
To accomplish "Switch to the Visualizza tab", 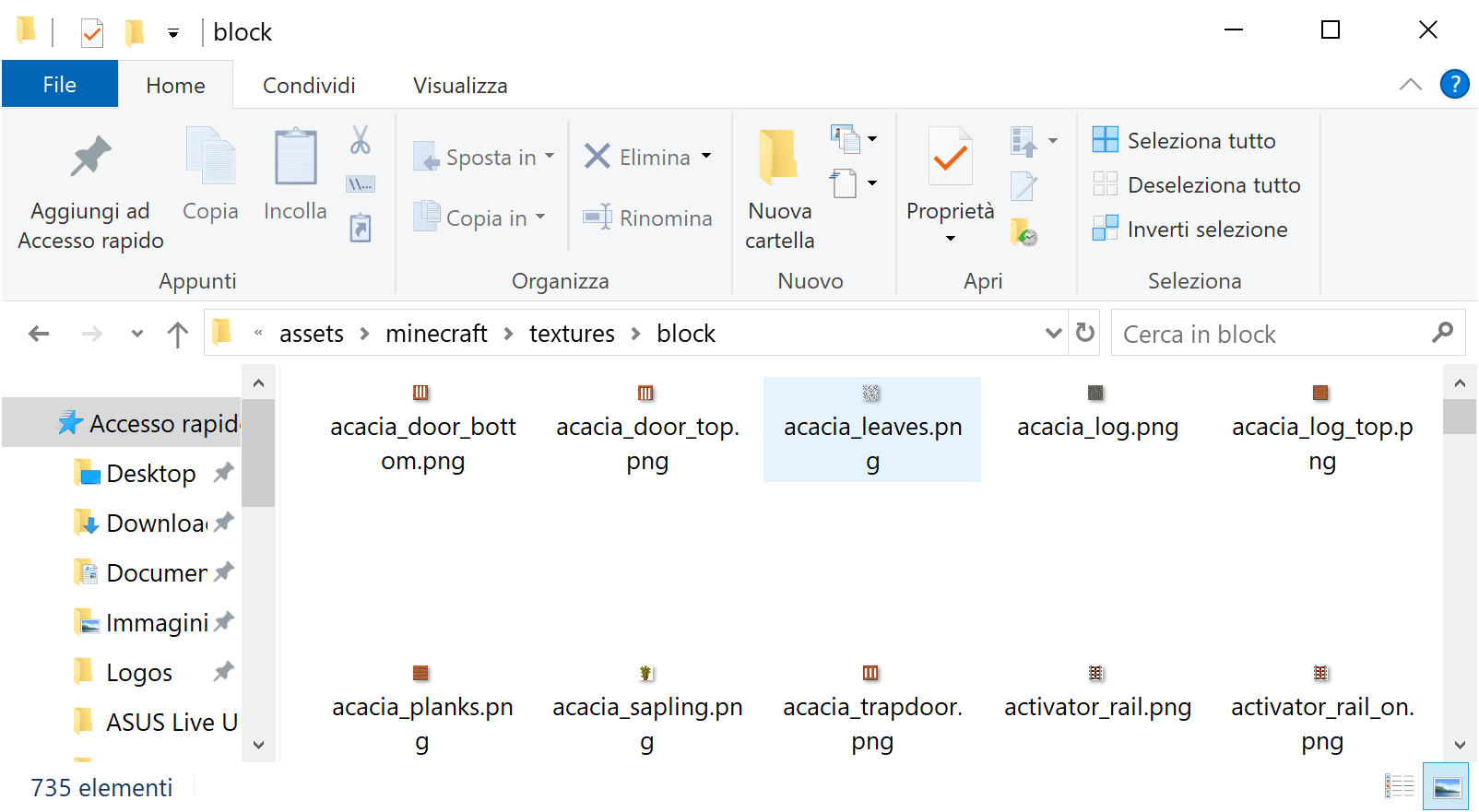I will (460, 85).
